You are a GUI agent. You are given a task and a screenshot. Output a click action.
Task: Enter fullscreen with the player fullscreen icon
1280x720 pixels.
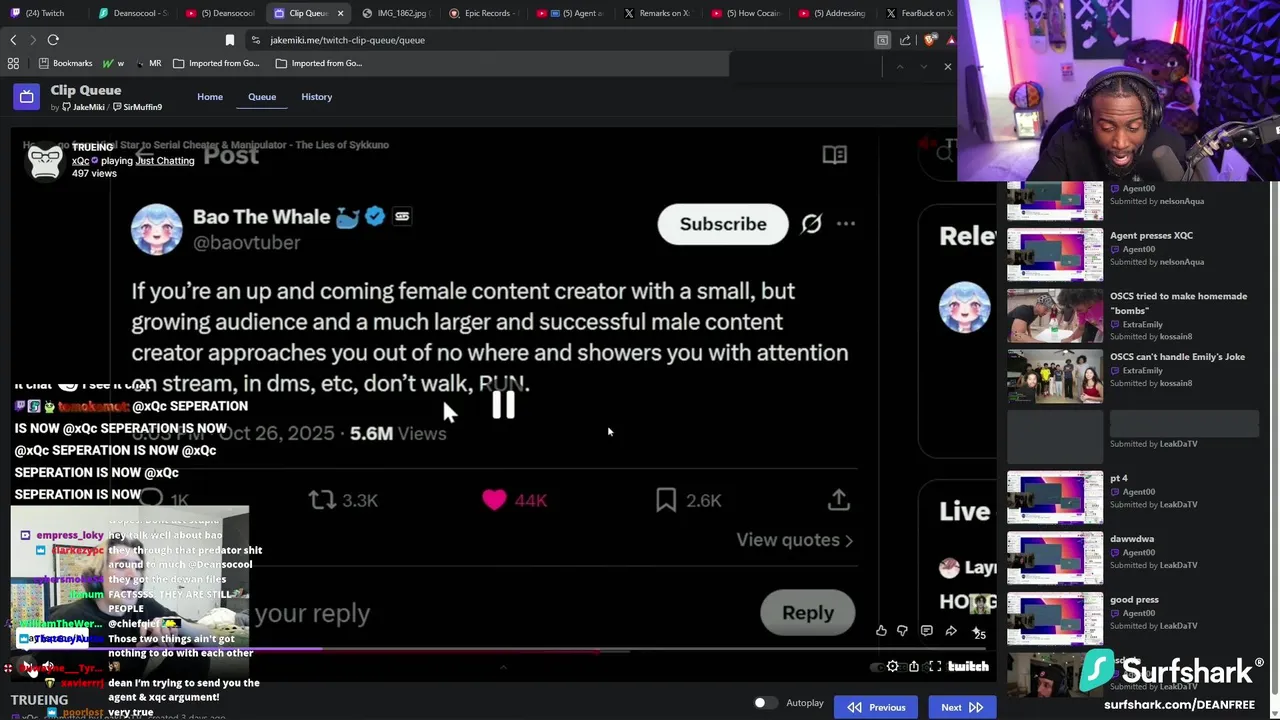(x=935, y=667)
